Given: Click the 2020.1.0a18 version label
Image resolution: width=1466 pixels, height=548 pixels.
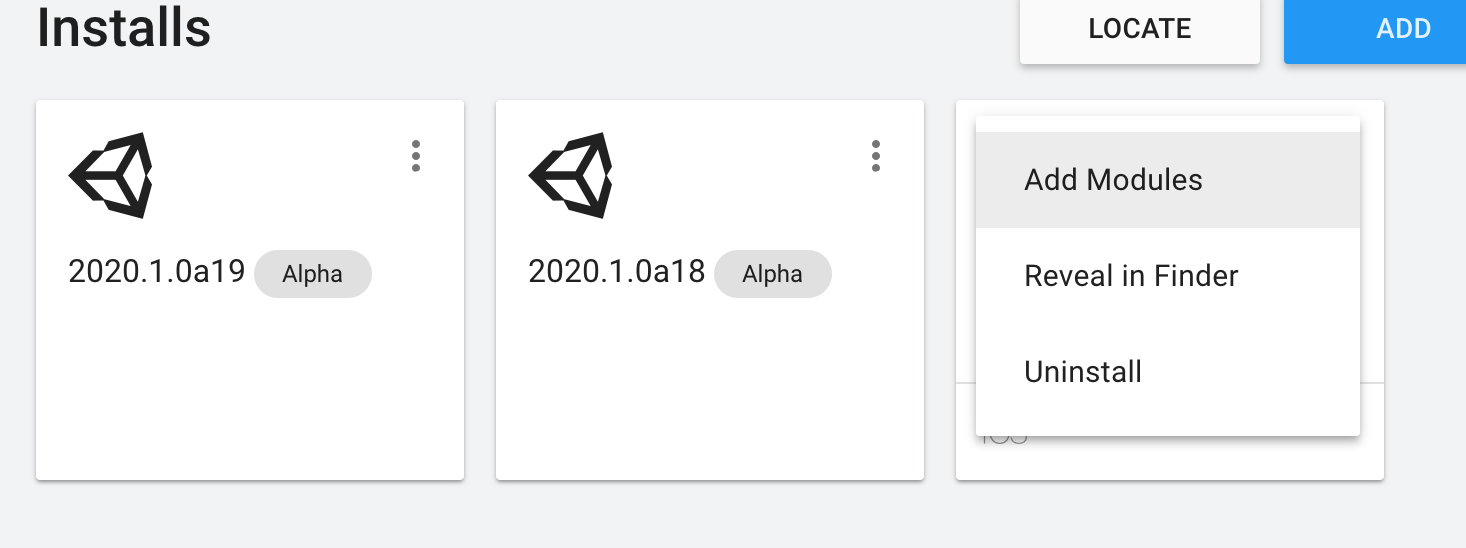Looking at the screenshot, I should point(617,272).
